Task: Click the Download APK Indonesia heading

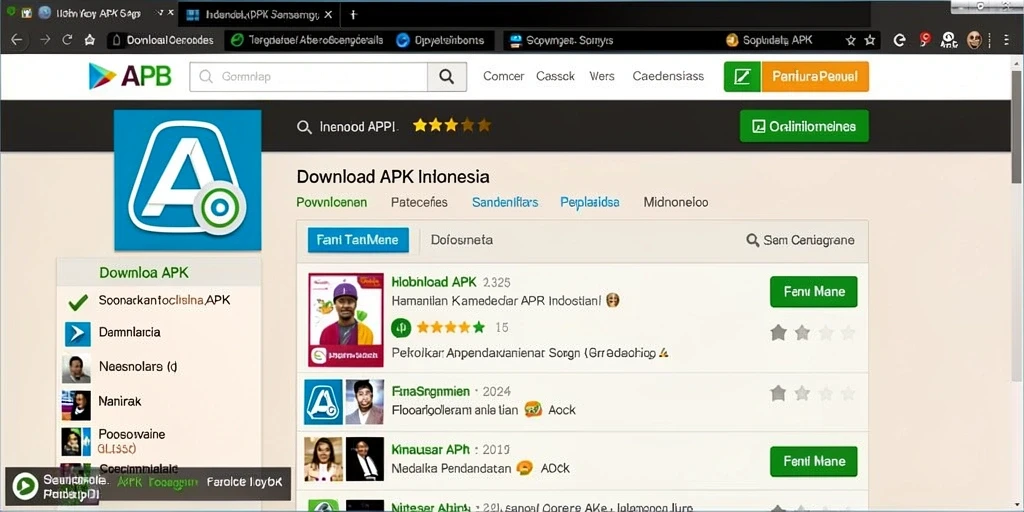Action: (392, 176)
